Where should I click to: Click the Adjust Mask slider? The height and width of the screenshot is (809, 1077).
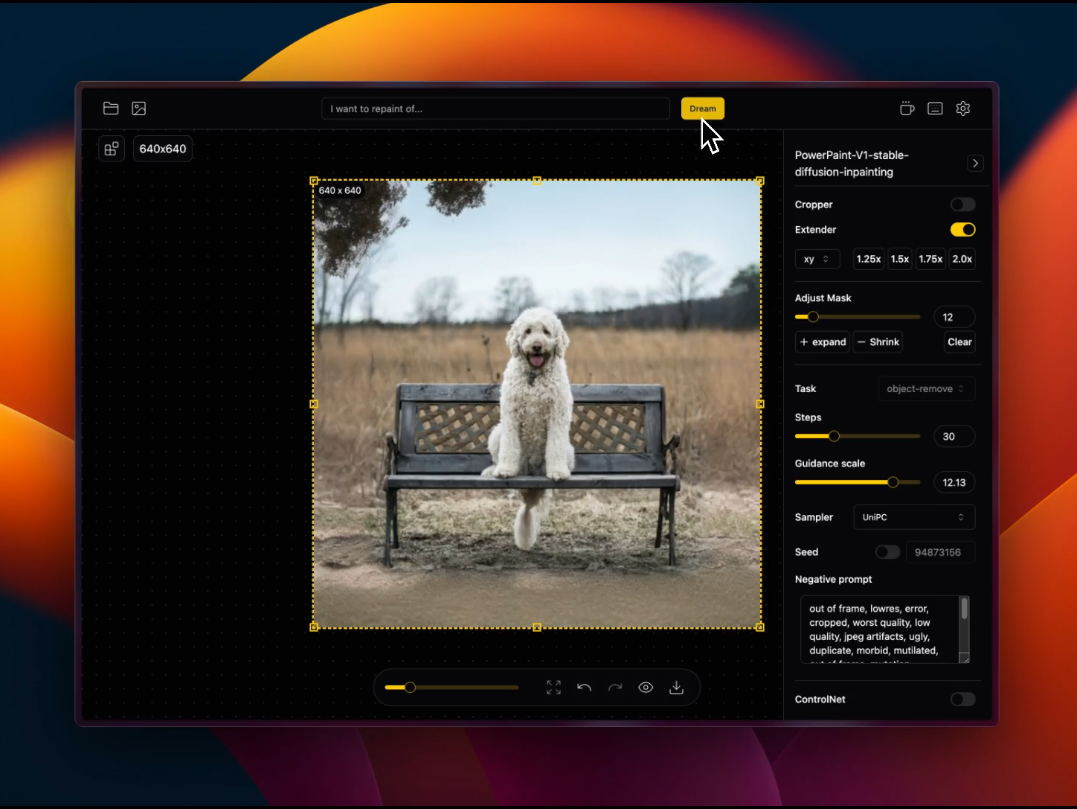click(857, 317)
